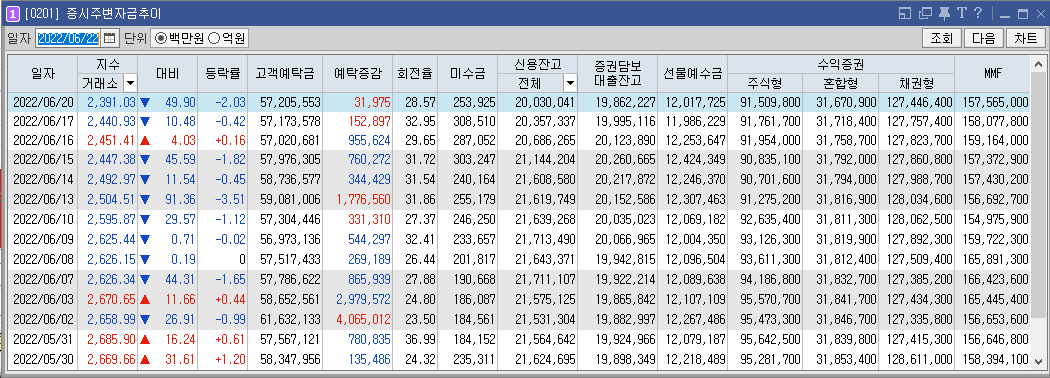Click index value 2,451.41
This screenshot has width=1050, height=378.
[x=111, y=140]
